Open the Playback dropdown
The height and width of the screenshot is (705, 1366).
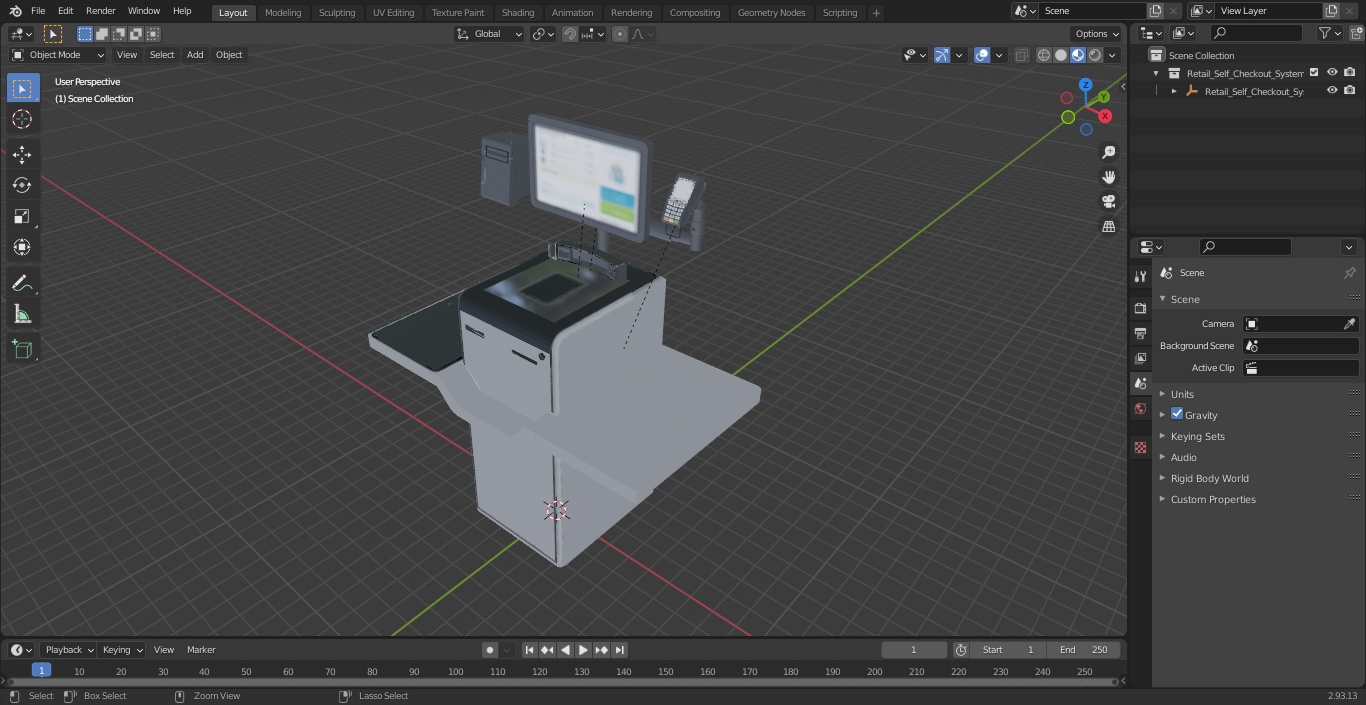pyautogui.click(x=68, y=650)
